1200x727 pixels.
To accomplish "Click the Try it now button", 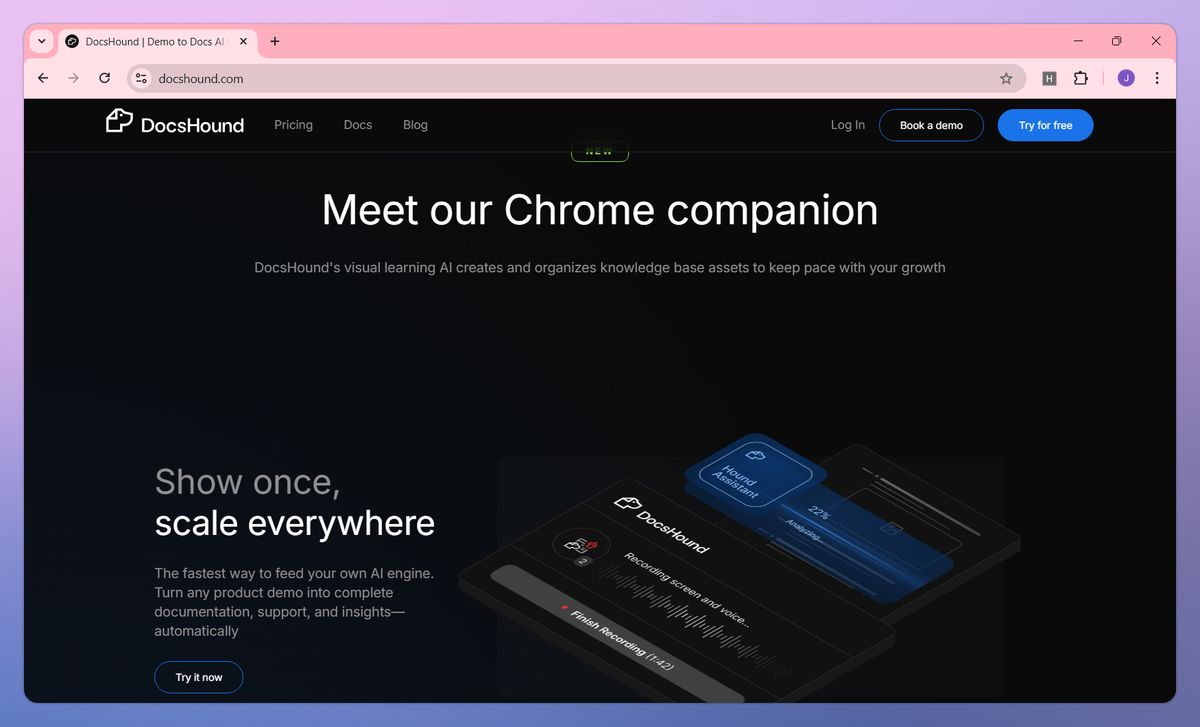I will point(199,677).
